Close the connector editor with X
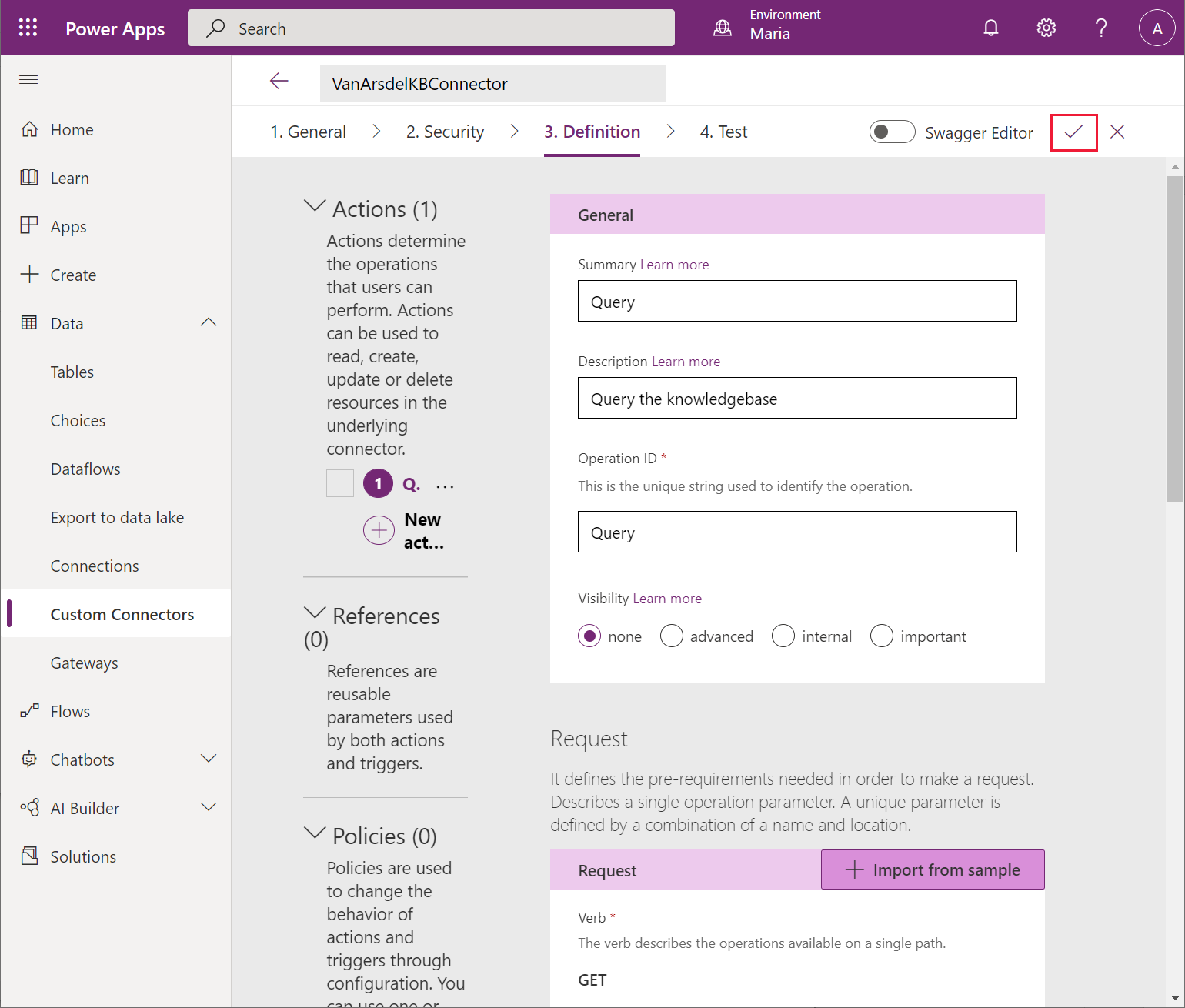This screenshot has width=1185, height=1008. point(1118,132)
